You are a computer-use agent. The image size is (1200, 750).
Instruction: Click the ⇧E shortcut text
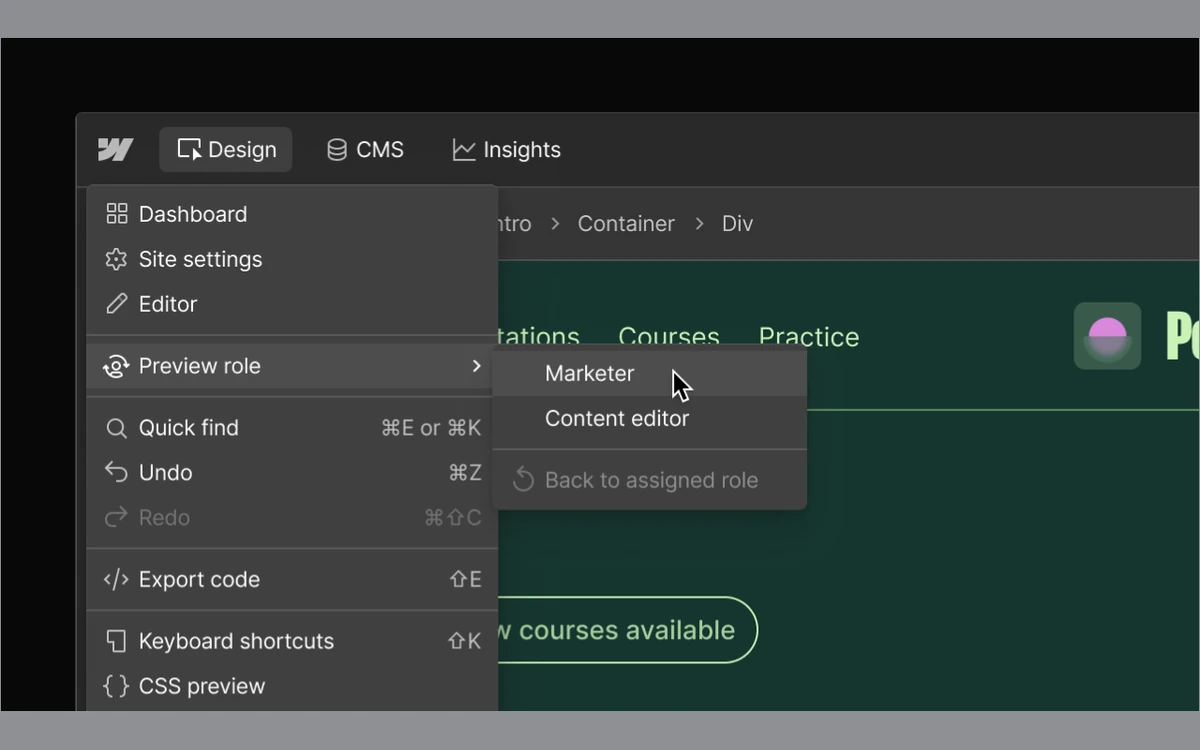[x=465, y=580]
